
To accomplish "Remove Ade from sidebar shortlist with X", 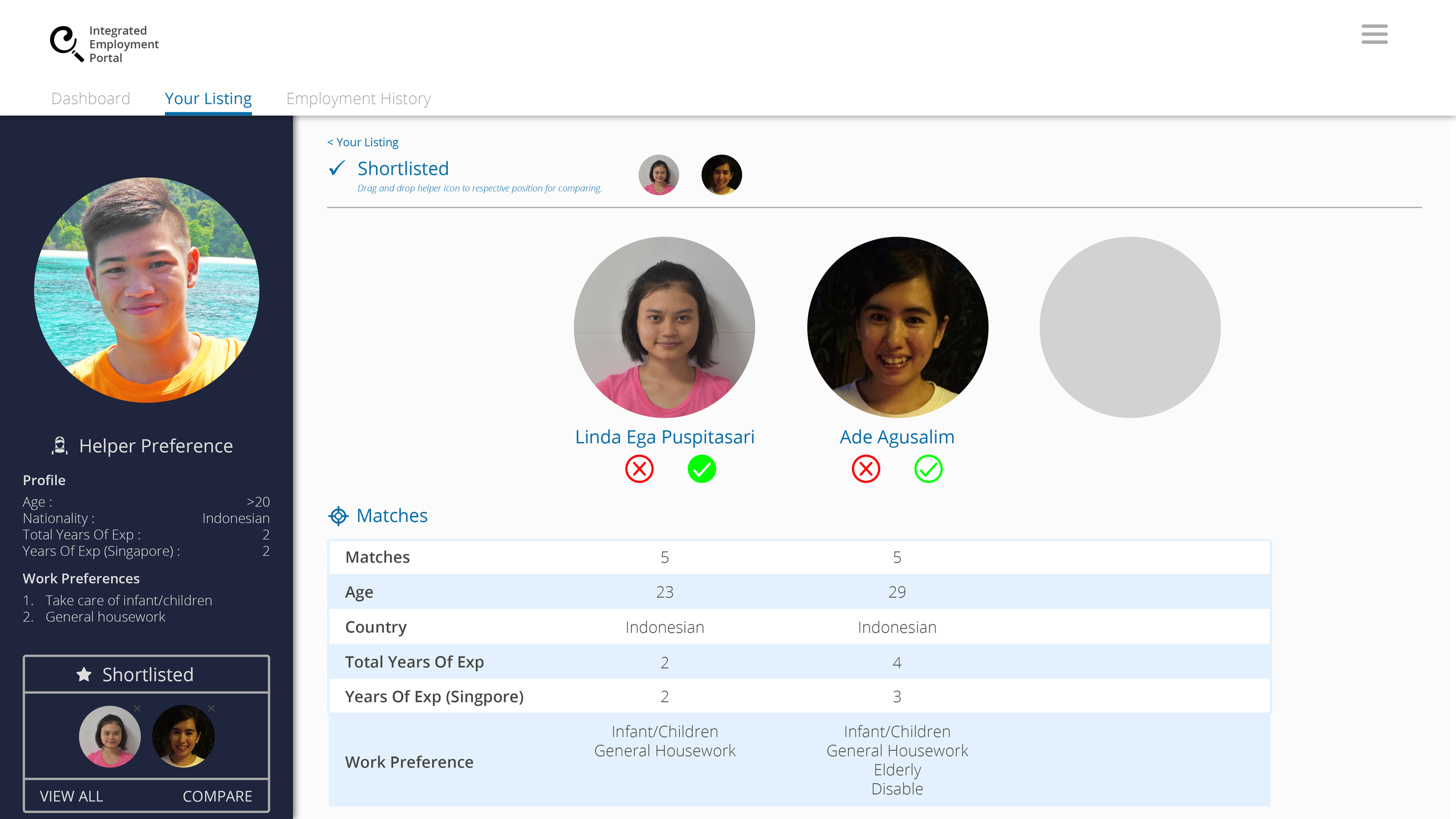I will (211, 708).
